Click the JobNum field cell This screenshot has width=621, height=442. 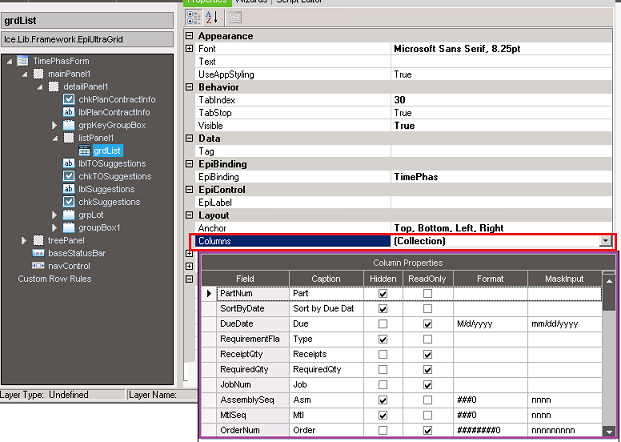[253, 385]
